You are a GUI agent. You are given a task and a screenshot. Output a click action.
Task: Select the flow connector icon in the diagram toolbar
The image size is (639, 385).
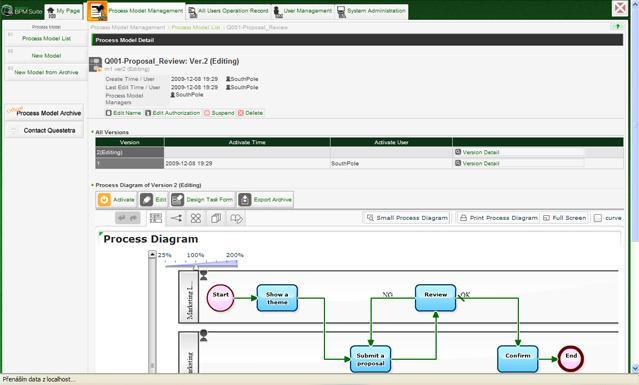point(176,218)
